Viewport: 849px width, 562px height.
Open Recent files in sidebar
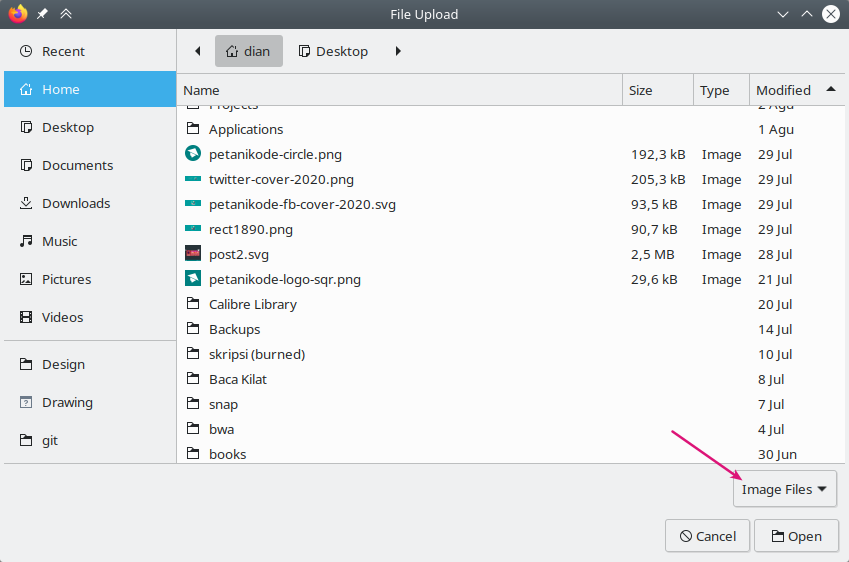pos(62,52)
